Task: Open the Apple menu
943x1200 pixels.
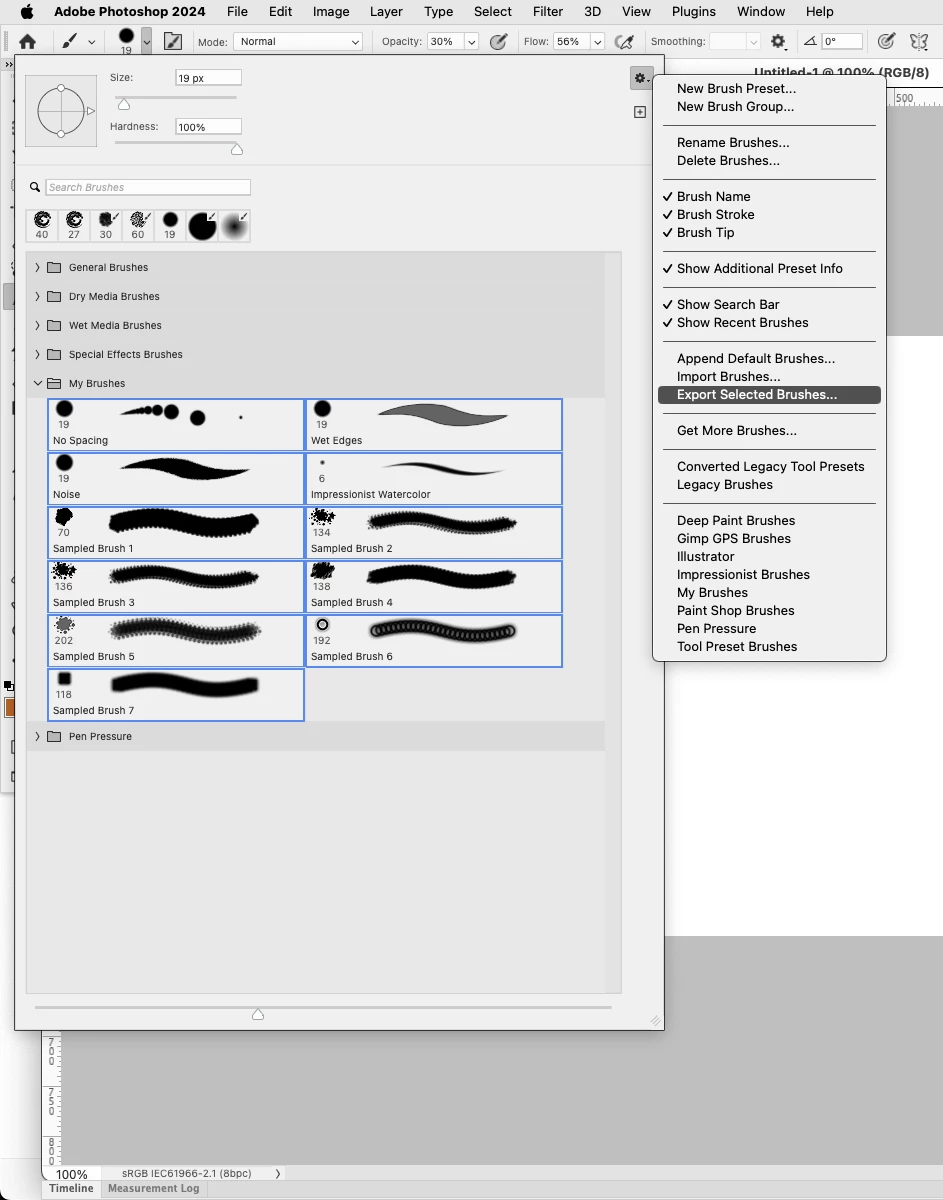Action: pos(27,12)
